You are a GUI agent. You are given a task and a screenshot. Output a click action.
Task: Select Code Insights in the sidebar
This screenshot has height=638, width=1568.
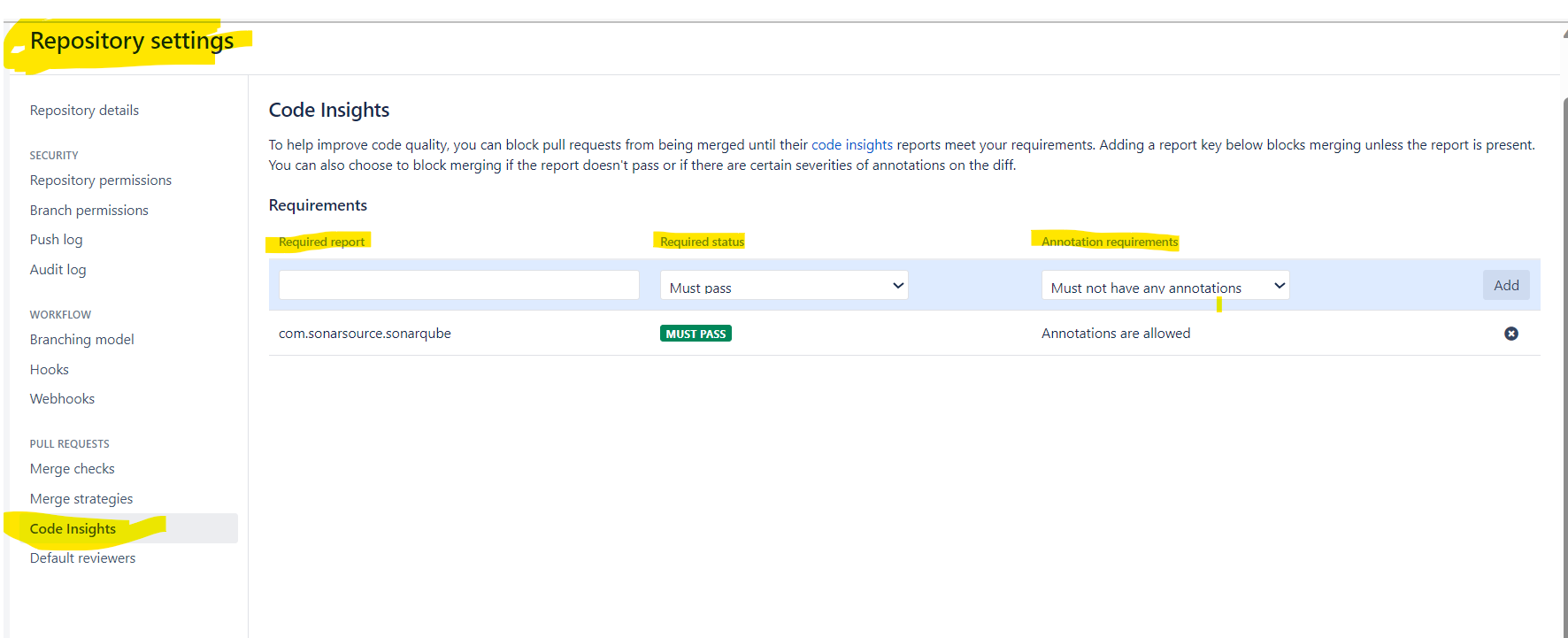click(x=73, y=529)
